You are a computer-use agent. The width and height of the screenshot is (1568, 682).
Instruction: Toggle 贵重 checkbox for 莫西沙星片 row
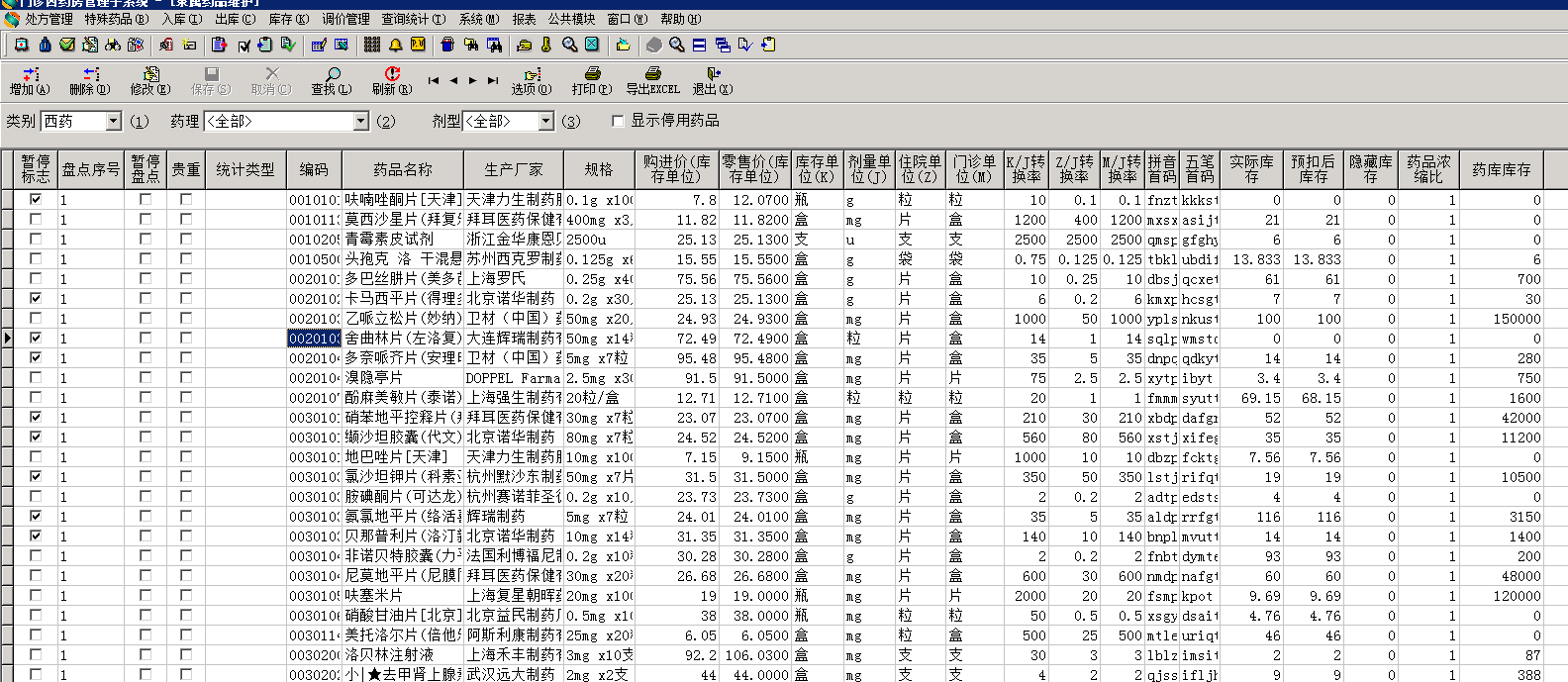(x=185, y=219)
